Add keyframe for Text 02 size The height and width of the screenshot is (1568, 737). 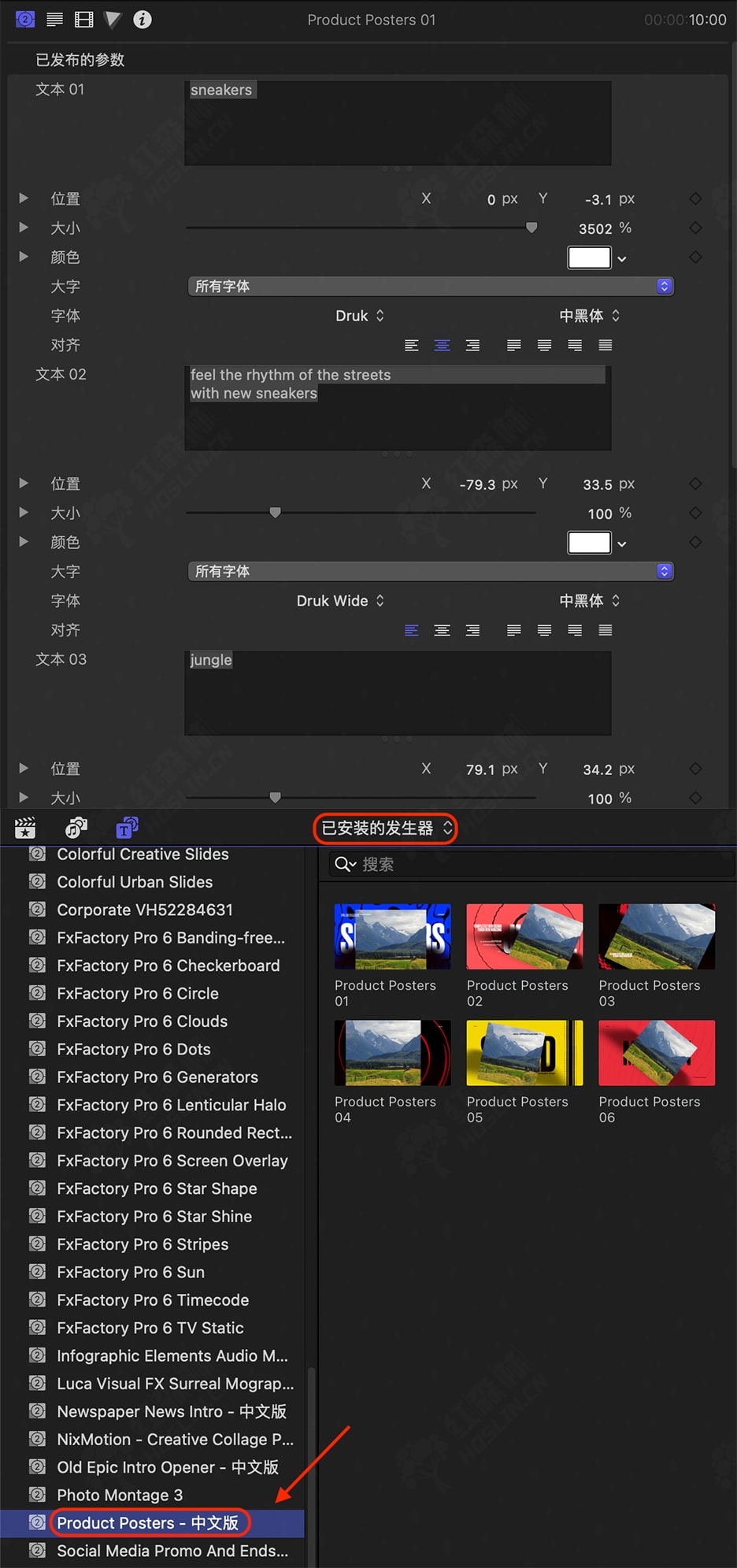point(695,513)
